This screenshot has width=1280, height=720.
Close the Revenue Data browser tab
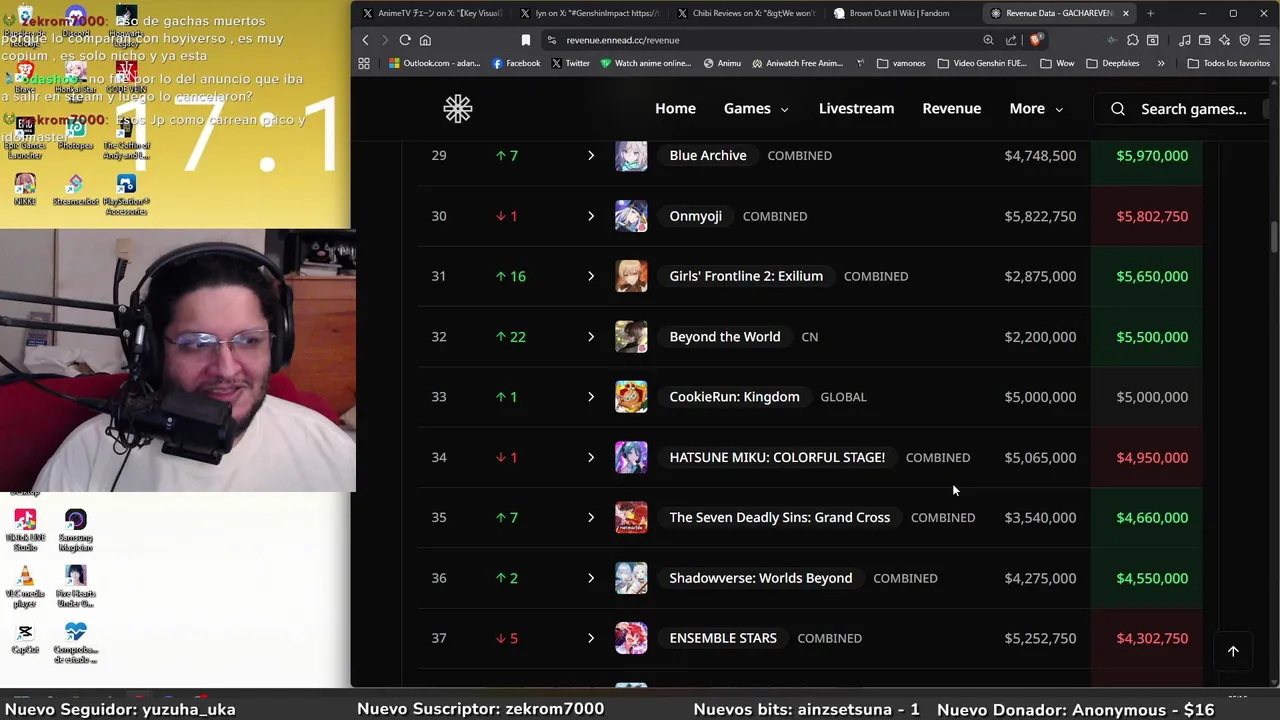coord(1125,13)
